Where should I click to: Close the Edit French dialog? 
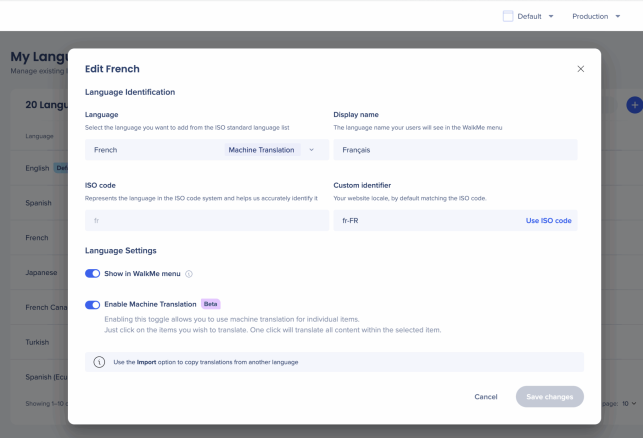(x=581, y=69)
